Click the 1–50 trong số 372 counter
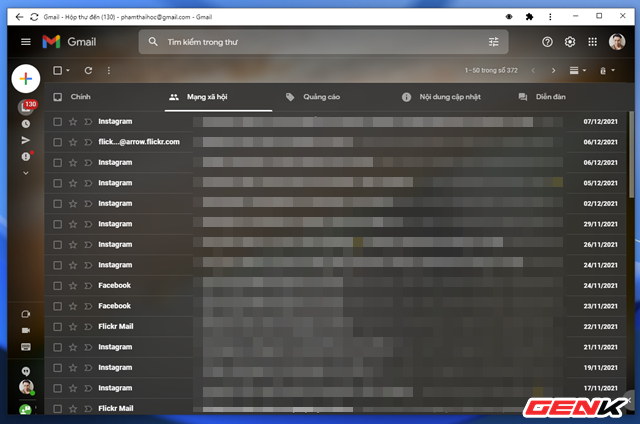640x424 pixels. coord(491,71)
